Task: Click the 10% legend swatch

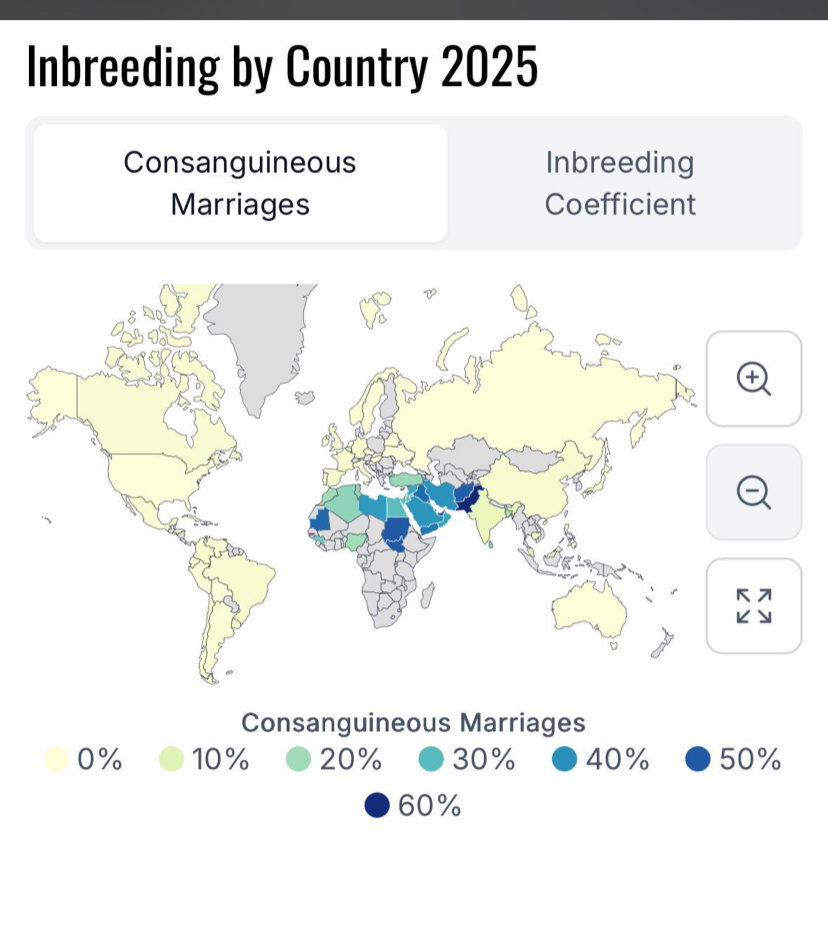Action: 171,759
